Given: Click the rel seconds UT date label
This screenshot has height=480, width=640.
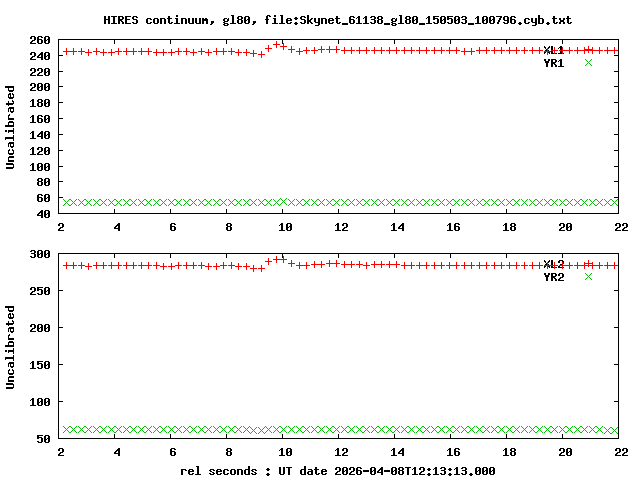Looking at the screenshot, I should (x=338, y=471).
